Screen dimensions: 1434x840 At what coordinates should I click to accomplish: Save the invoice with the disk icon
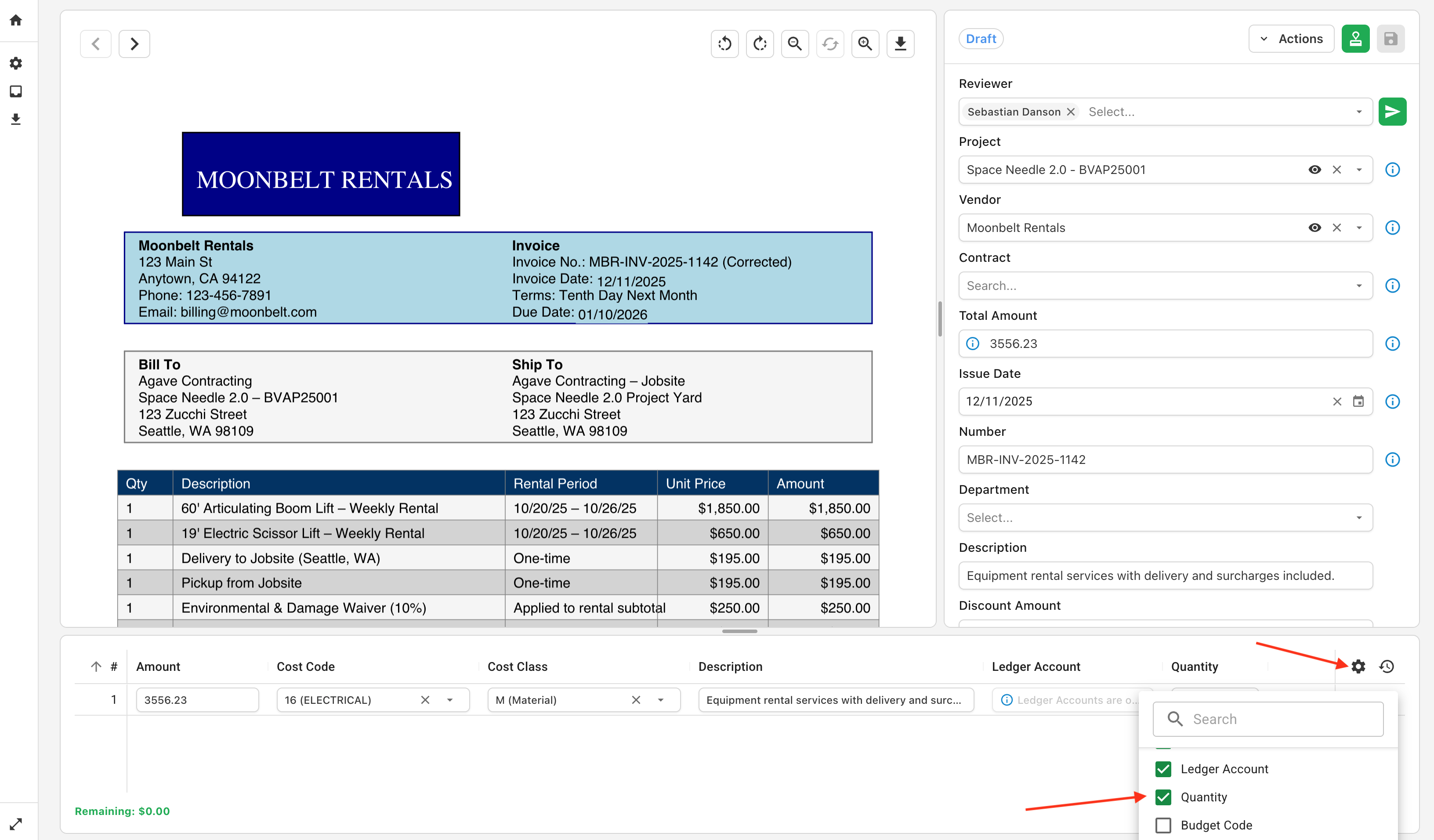coord(1391,39)
